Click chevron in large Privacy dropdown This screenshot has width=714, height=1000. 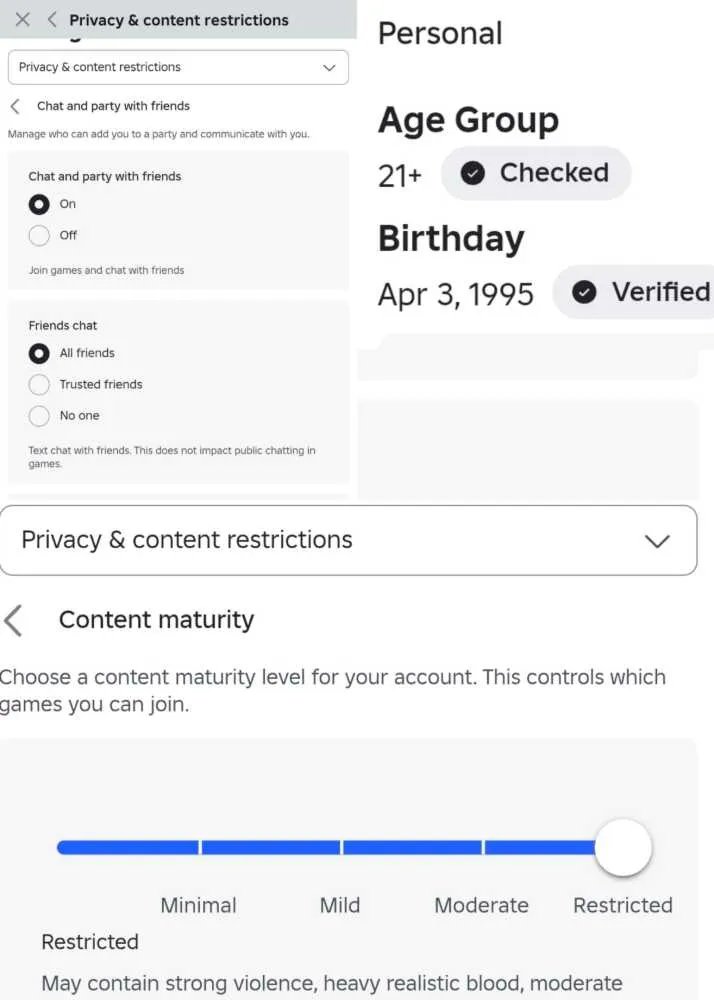[657, 541]
